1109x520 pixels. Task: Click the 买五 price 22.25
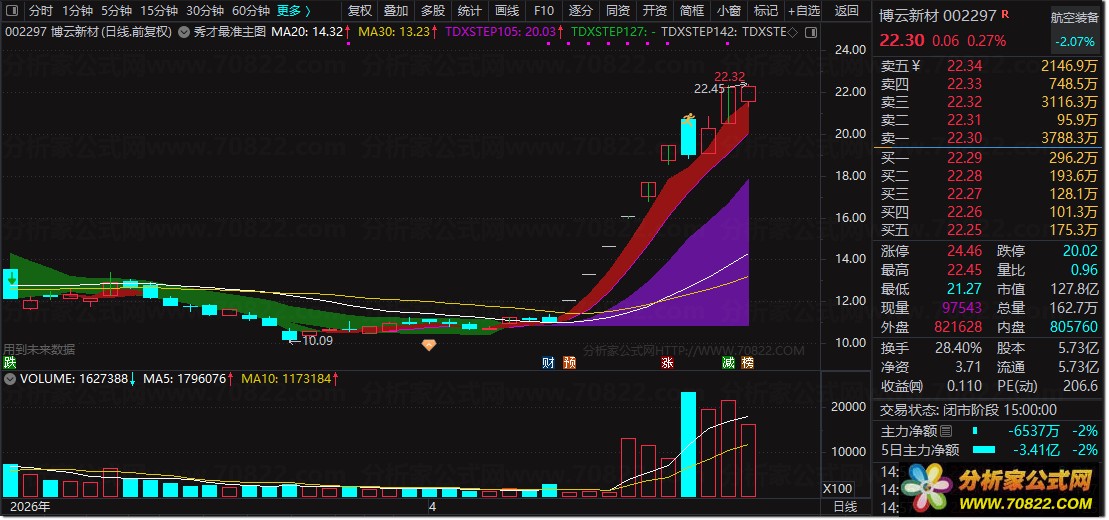pos(964,230)
